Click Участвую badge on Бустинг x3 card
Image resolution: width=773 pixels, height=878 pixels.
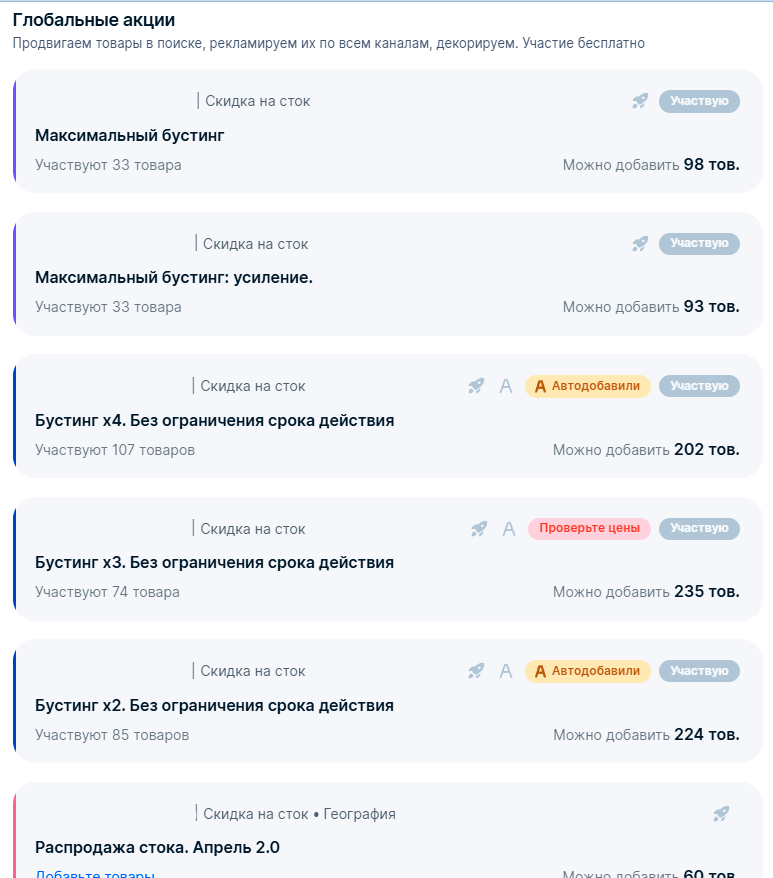(x=699, y=529)
